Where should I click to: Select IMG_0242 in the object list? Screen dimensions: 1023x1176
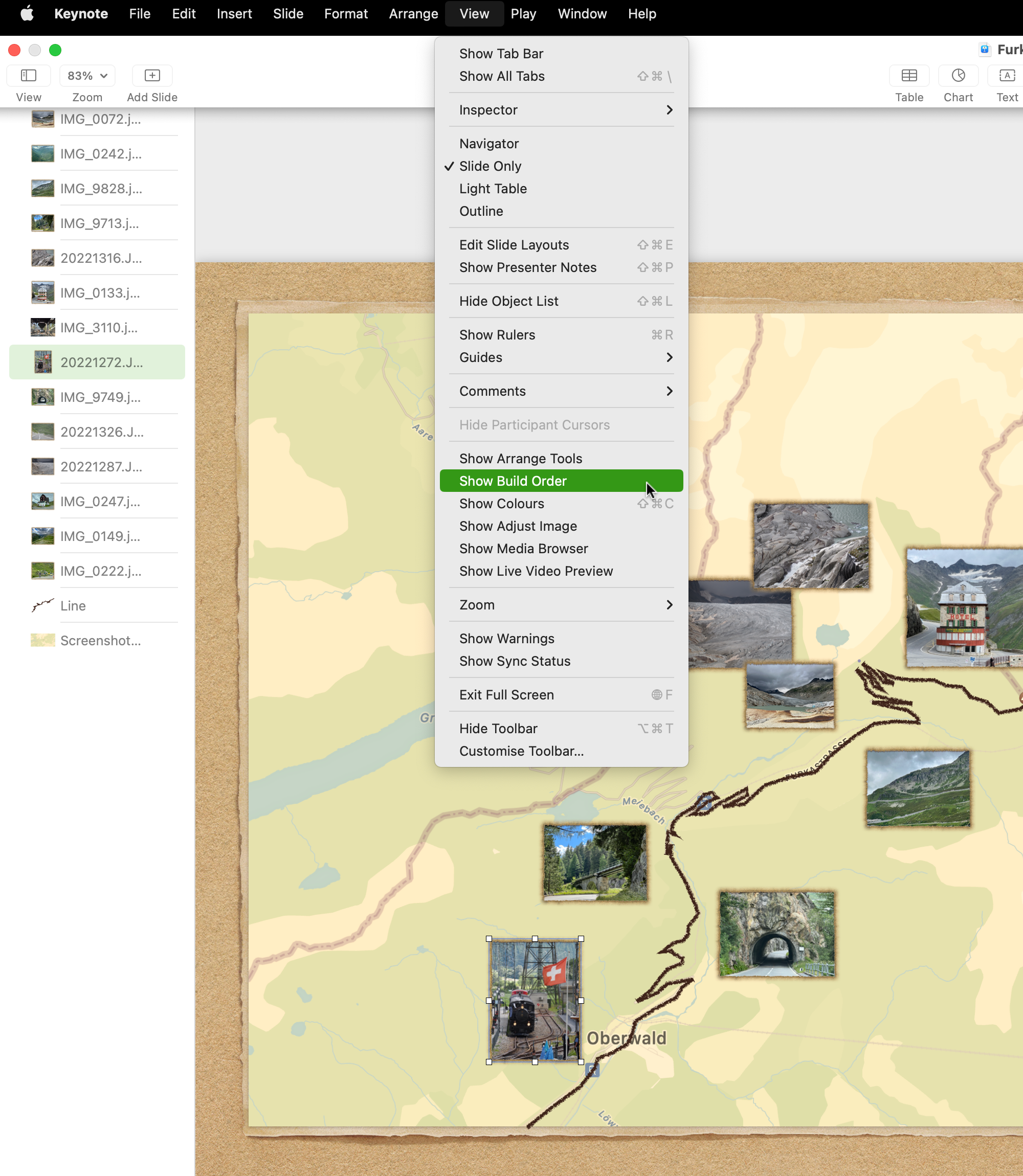[97, 153]
